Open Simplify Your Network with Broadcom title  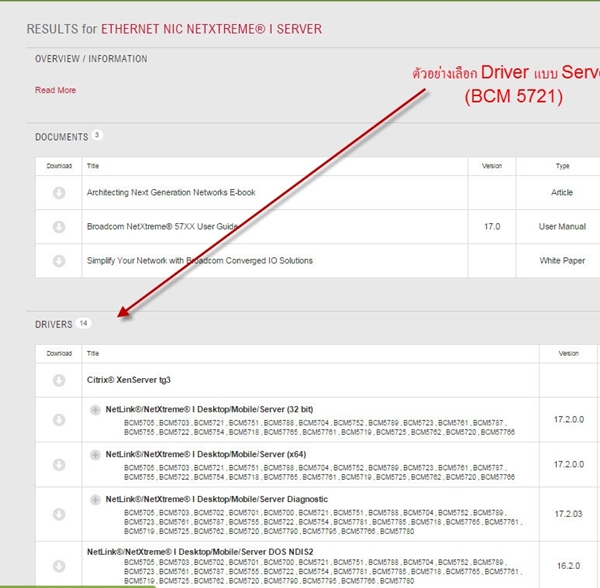coord(200,261)
